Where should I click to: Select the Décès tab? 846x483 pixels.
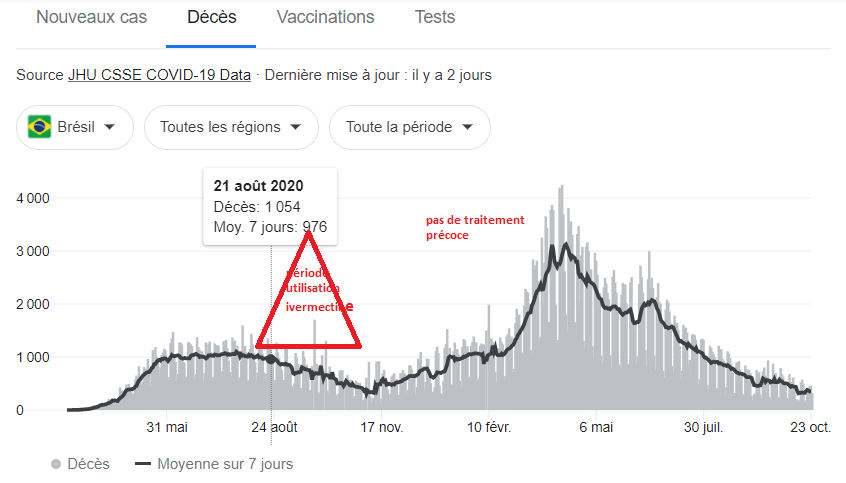point(211,18)
